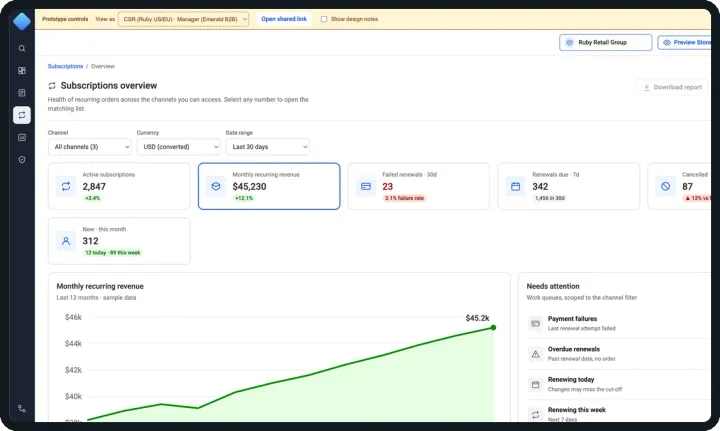This screenshot has height=431, width=720.
Task: Click the Overview breadcrumb text
Action: 102,66
